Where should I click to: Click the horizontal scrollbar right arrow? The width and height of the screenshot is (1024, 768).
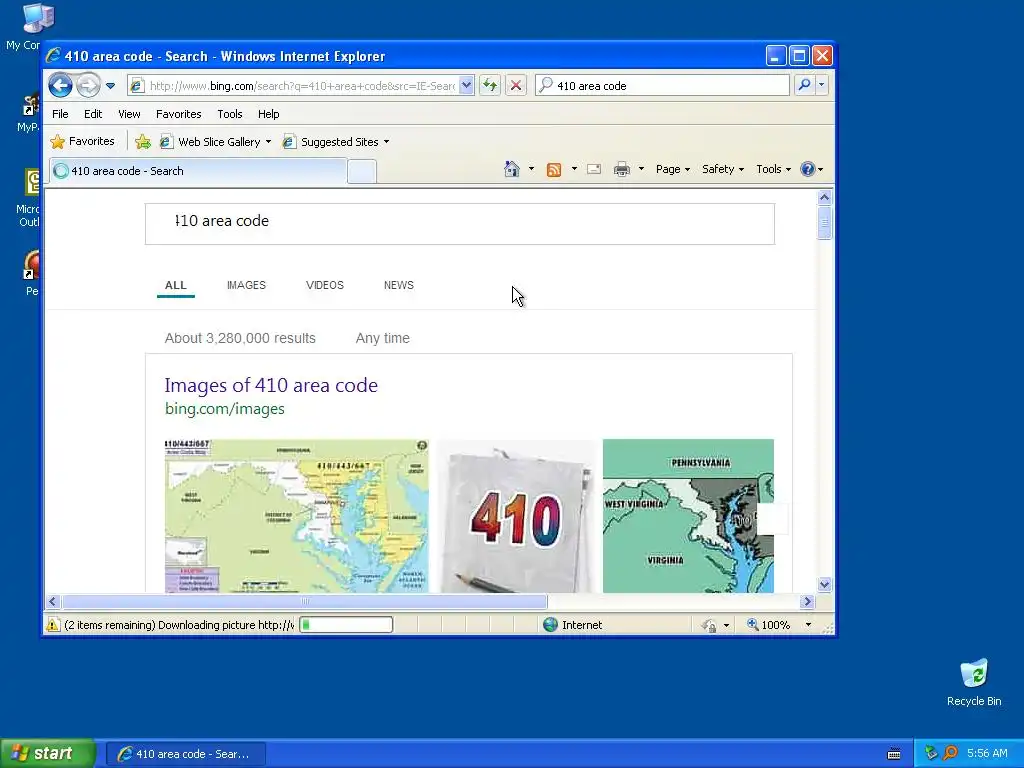(807, 601)
